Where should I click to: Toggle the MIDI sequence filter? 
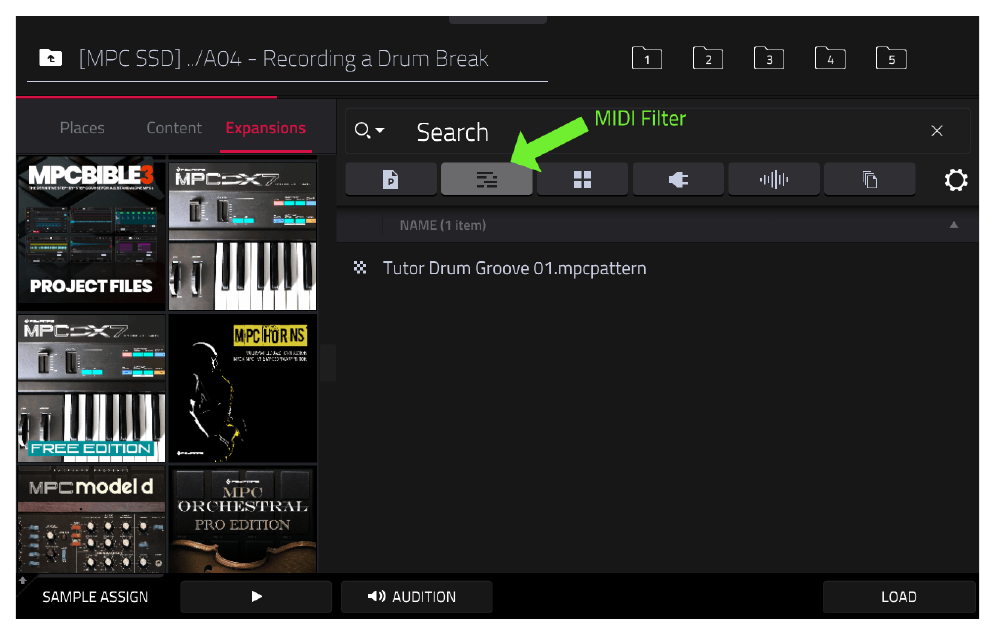click(487, 179)
